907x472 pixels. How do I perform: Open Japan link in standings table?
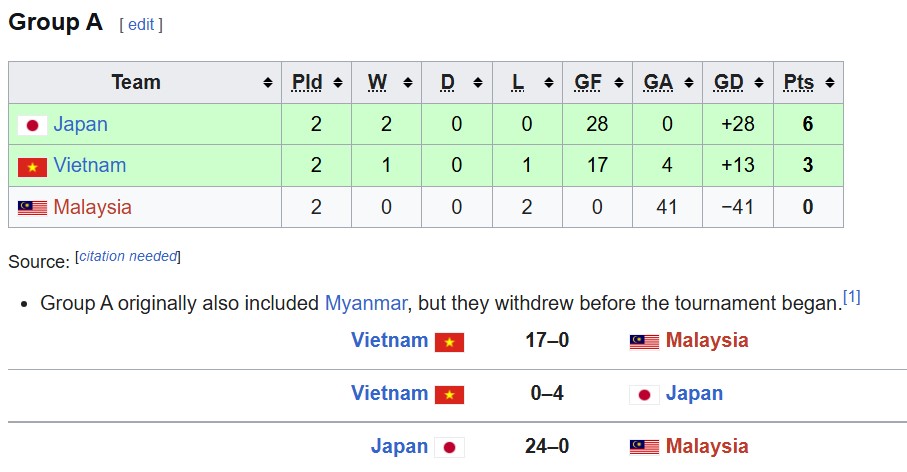[80, 124]
